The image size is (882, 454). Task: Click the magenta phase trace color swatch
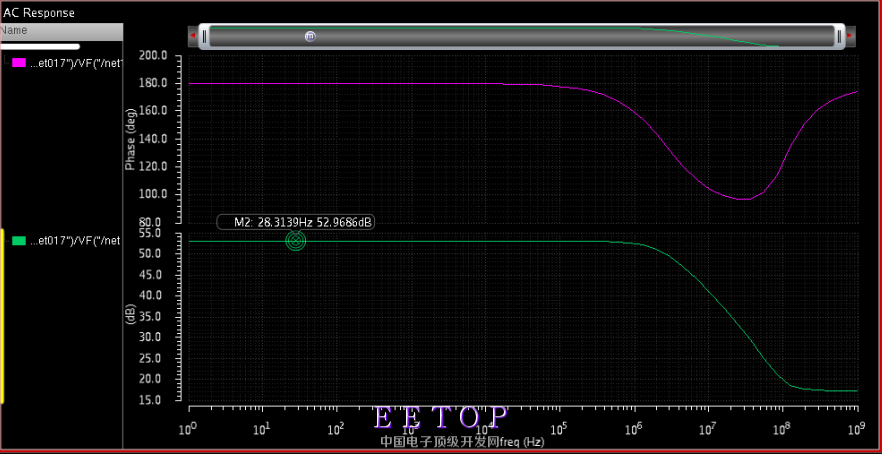[19, 63]
